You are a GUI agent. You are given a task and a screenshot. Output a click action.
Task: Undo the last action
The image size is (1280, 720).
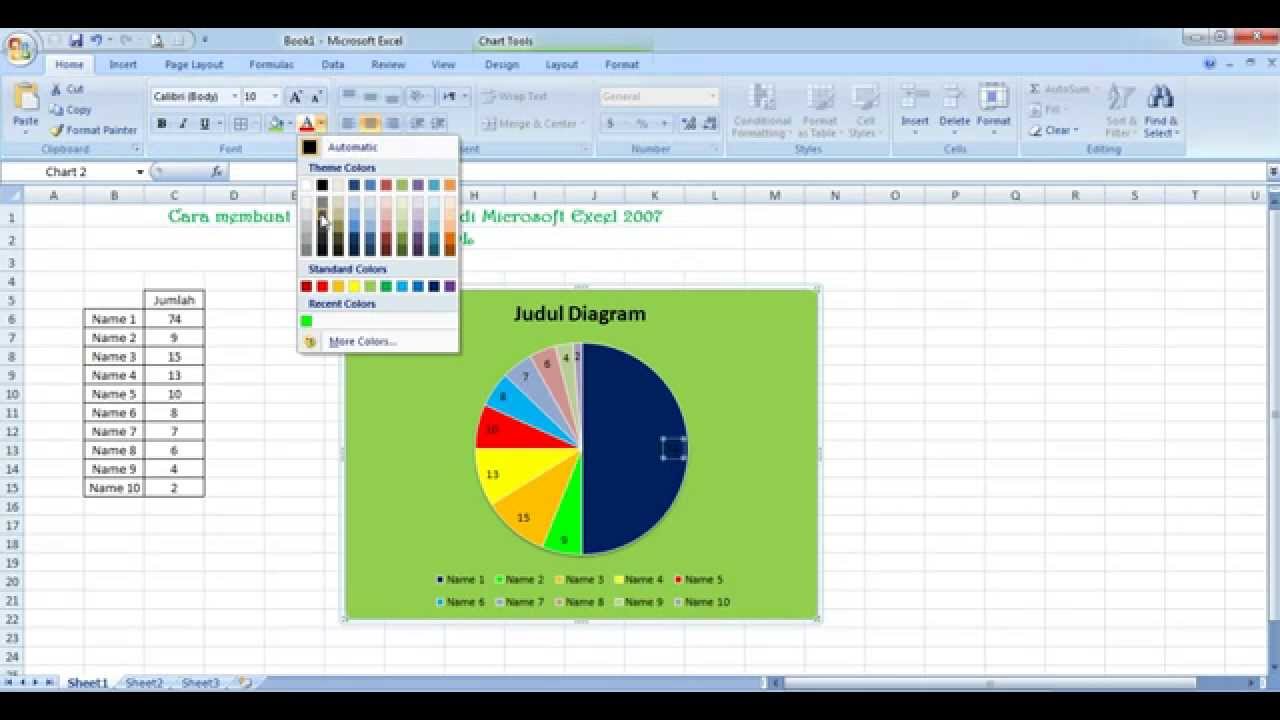click(x=96, y=41)
